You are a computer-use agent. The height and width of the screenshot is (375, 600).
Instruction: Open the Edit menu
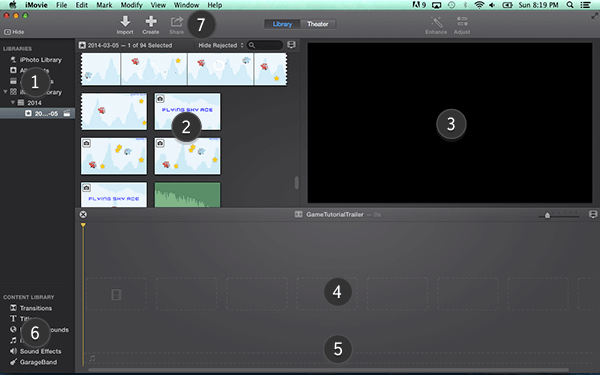point(82,5)
